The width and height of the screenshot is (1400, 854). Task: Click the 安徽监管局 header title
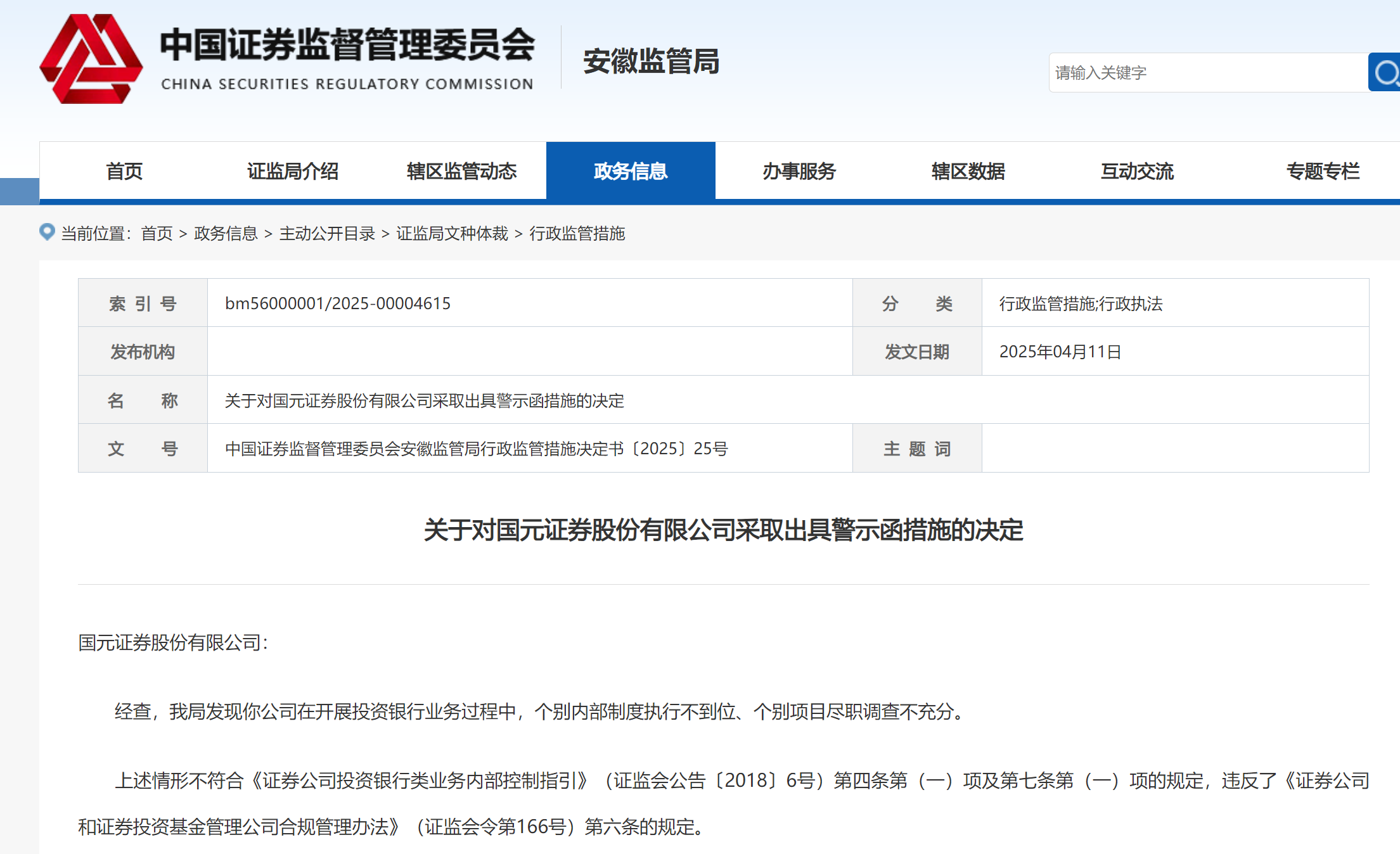(x=651, y=61)
